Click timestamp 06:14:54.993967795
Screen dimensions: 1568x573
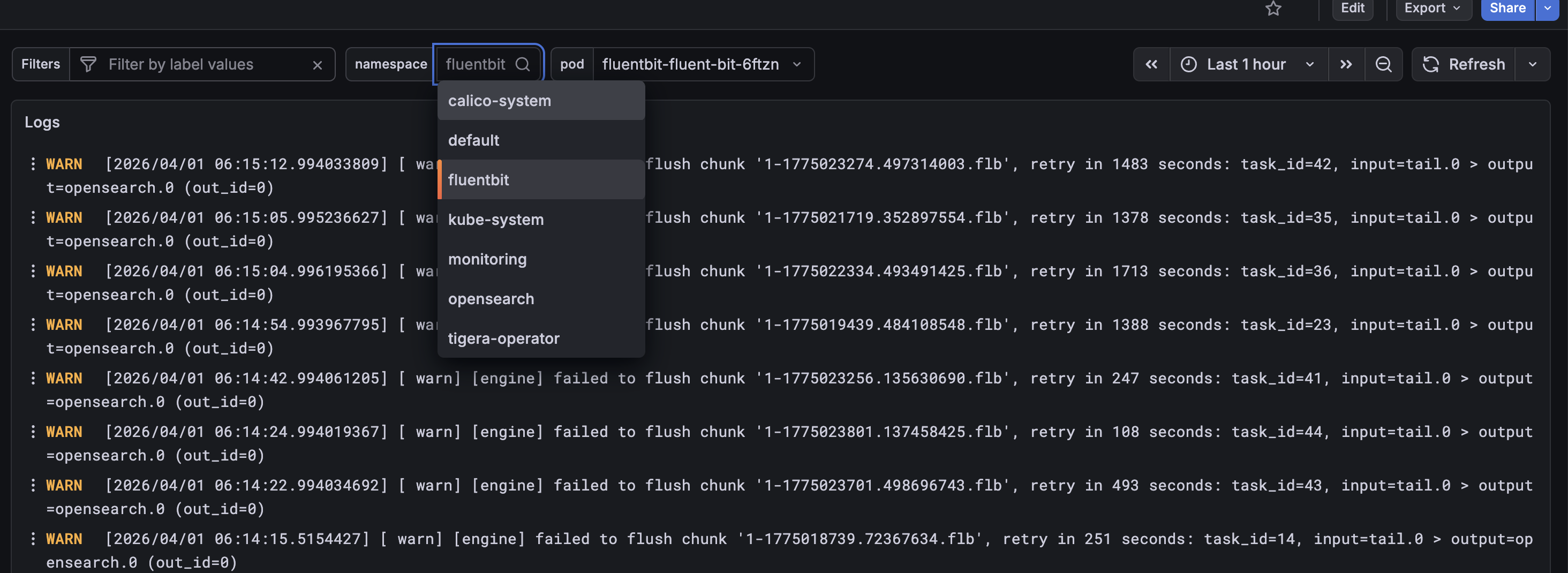246,325
